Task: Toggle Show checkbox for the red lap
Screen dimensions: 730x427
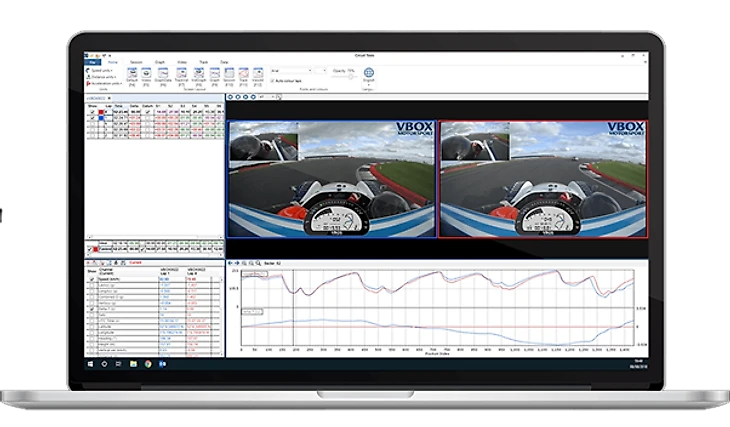Action: pos(93,112)
